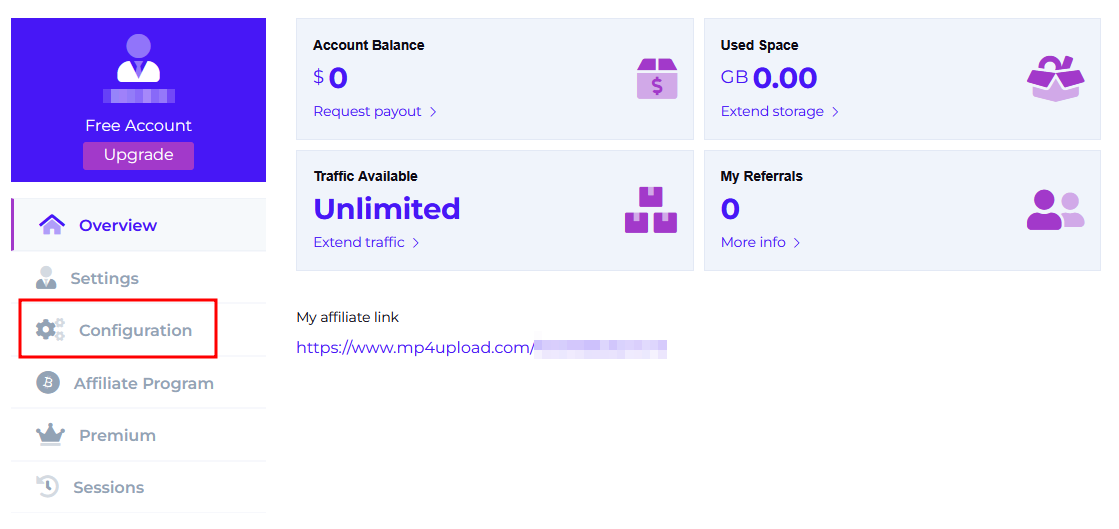Click the Used Space open box icon

click(1055, 79)
